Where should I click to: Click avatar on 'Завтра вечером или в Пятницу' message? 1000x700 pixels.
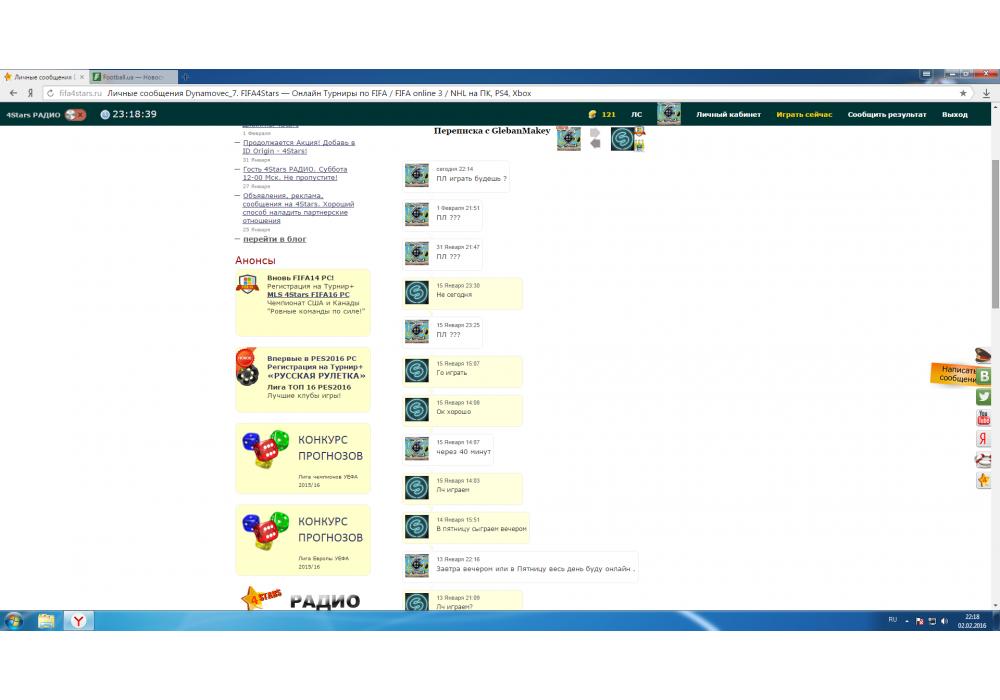[x=416, y=565]
